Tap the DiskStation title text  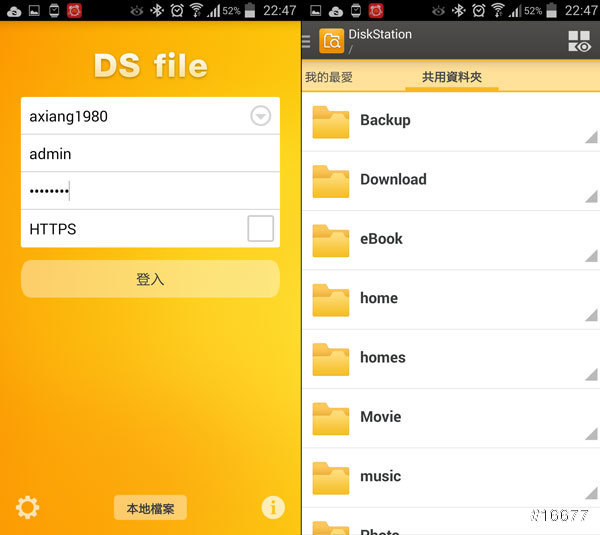coord(380,34)
